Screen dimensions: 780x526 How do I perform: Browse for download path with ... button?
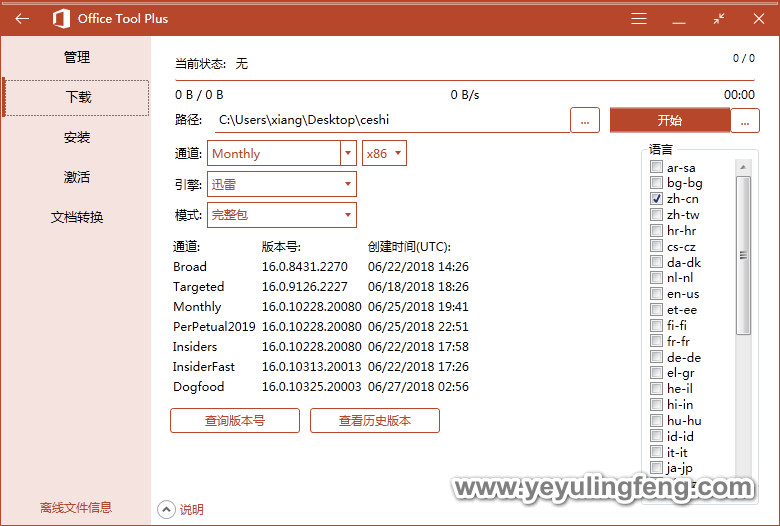(x=585, y=120)
